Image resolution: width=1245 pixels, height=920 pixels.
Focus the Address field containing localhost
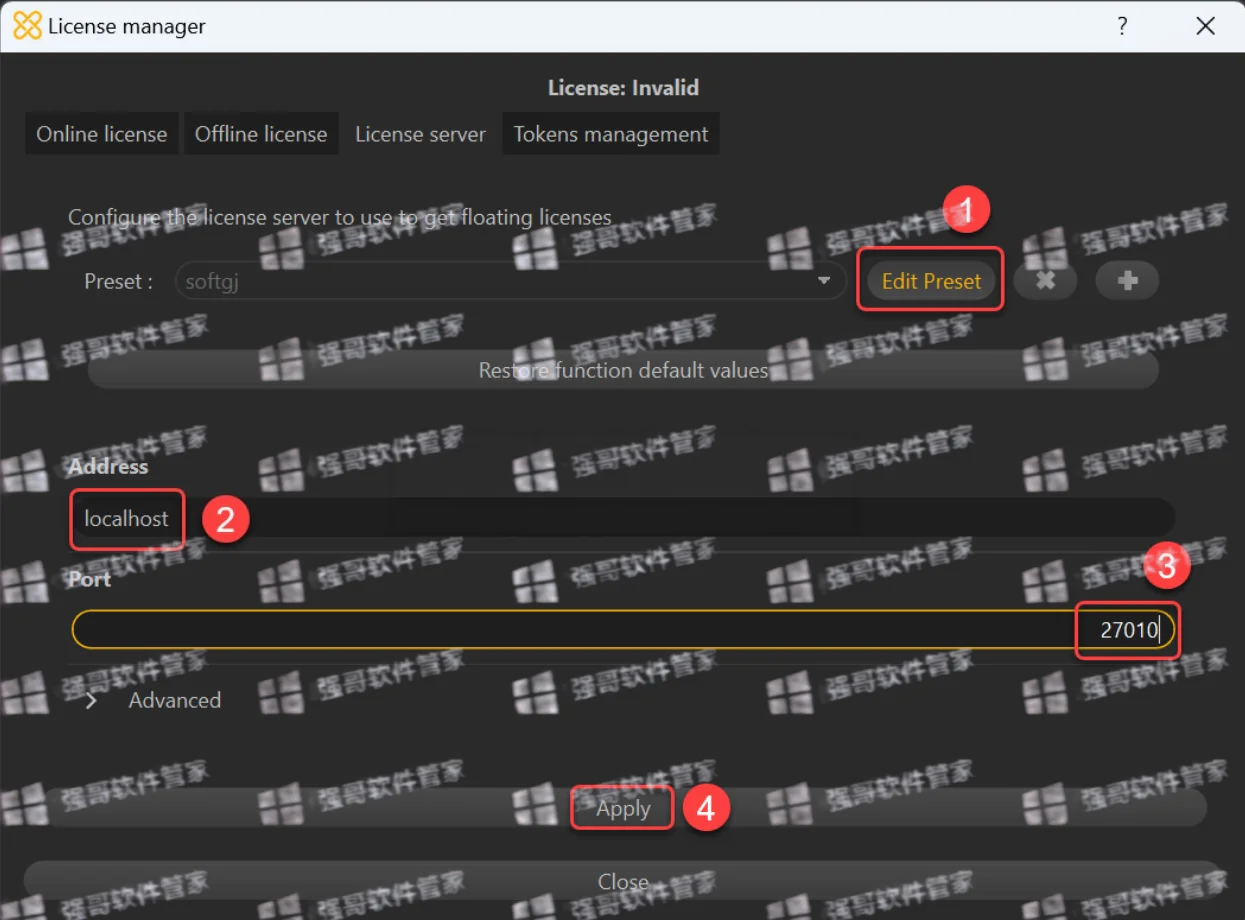click(622, 518)
